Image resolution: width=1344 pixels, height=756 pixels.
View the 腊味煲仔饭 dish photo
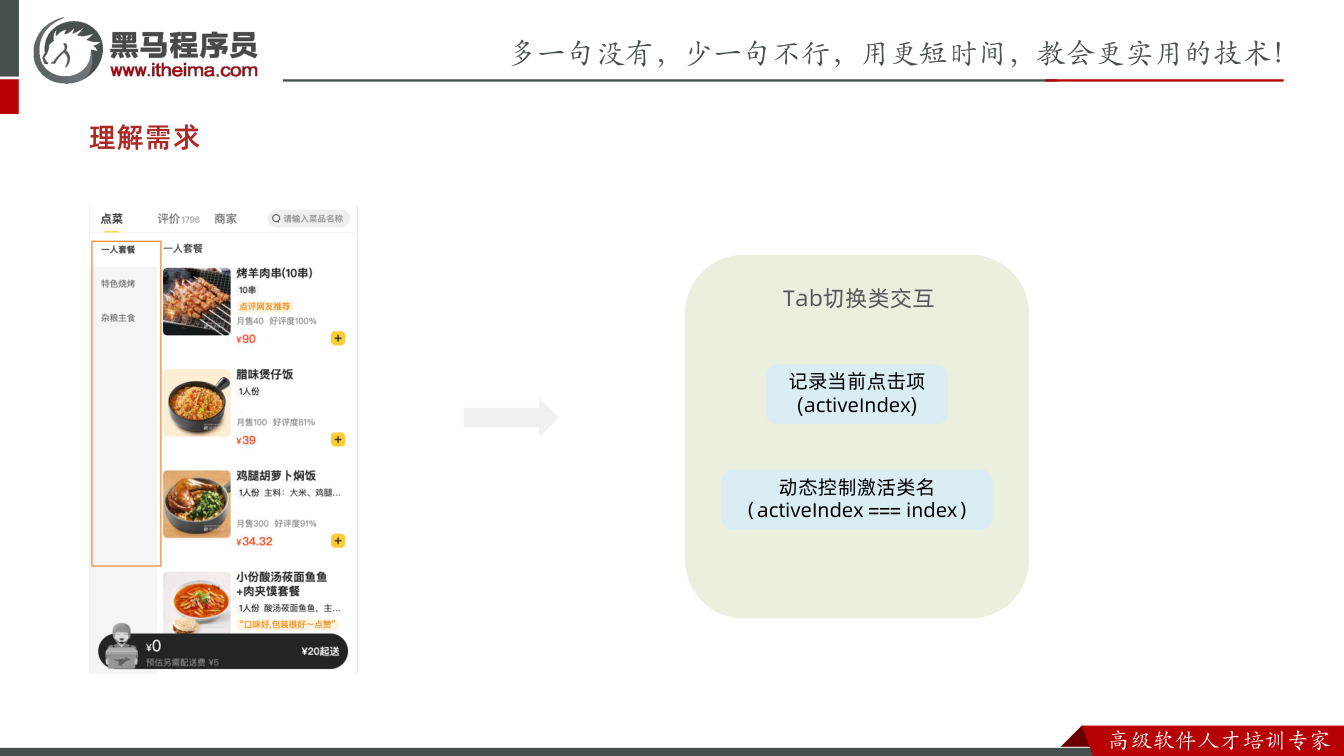coord(197,403)
